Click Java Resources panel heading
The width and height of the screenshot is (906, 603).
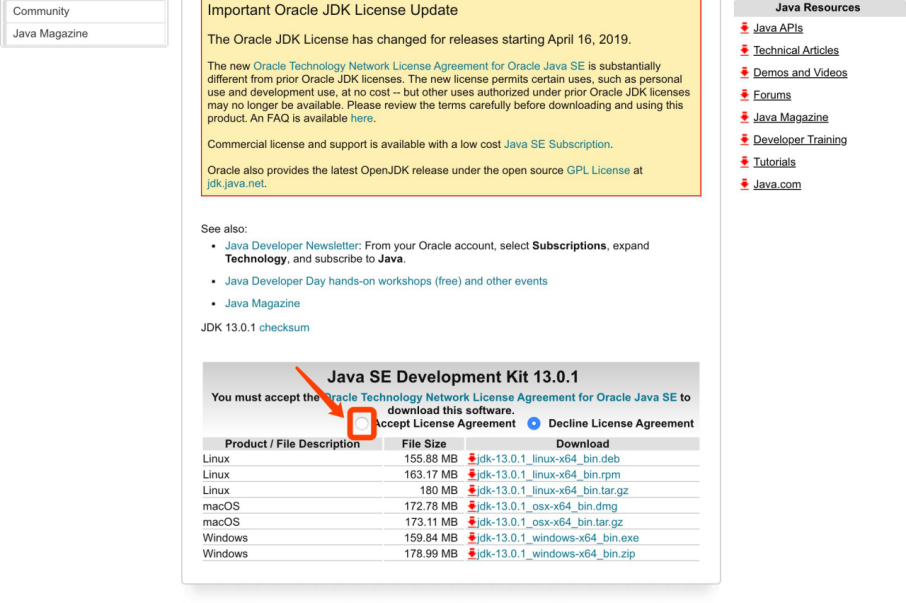[x=817, y=8]
